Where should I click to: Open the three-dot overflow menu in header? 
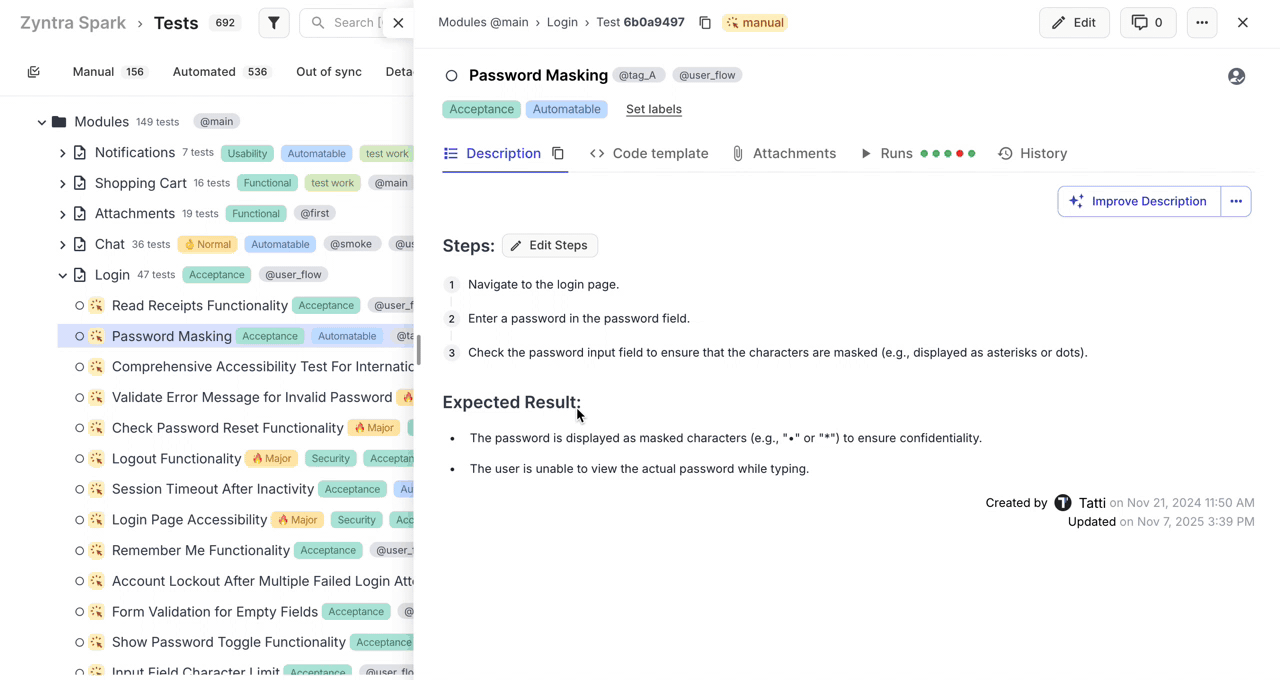tap(1202, 22)
